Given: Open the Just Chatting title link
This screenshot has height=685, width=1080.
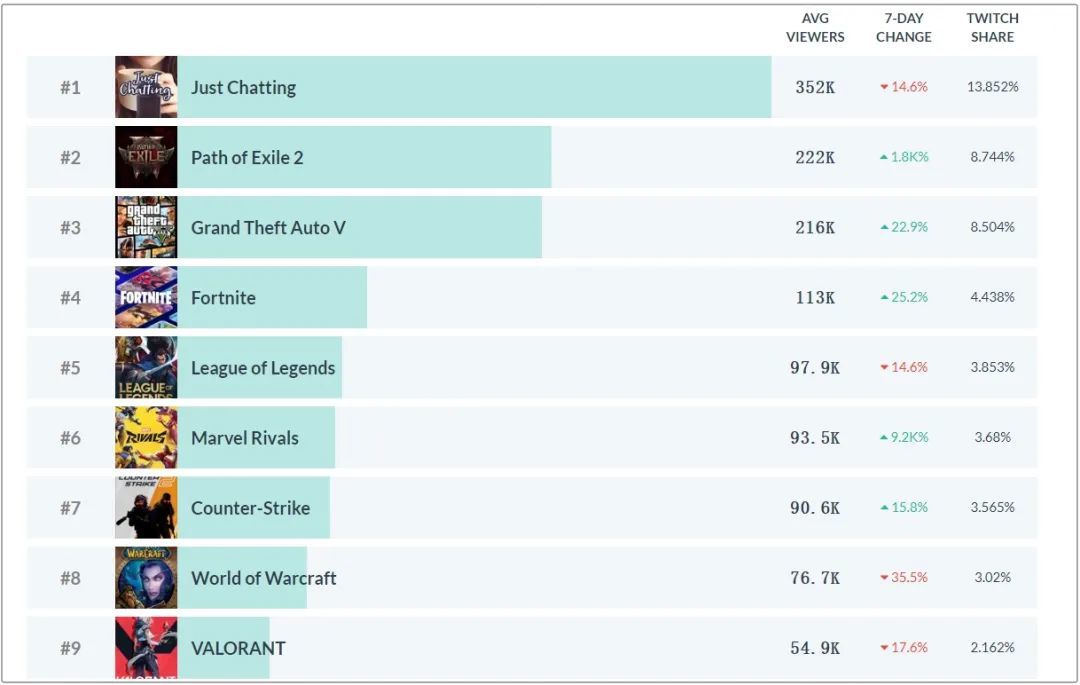Looking at the screenshot, I should 243,87.
